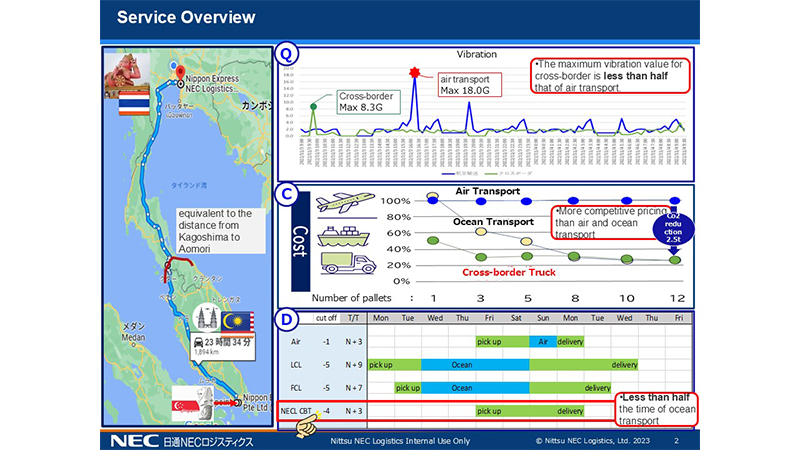Click the N+9 transit time cell
The height and width of the screenshot is (450, 800).
pos(354,365)
